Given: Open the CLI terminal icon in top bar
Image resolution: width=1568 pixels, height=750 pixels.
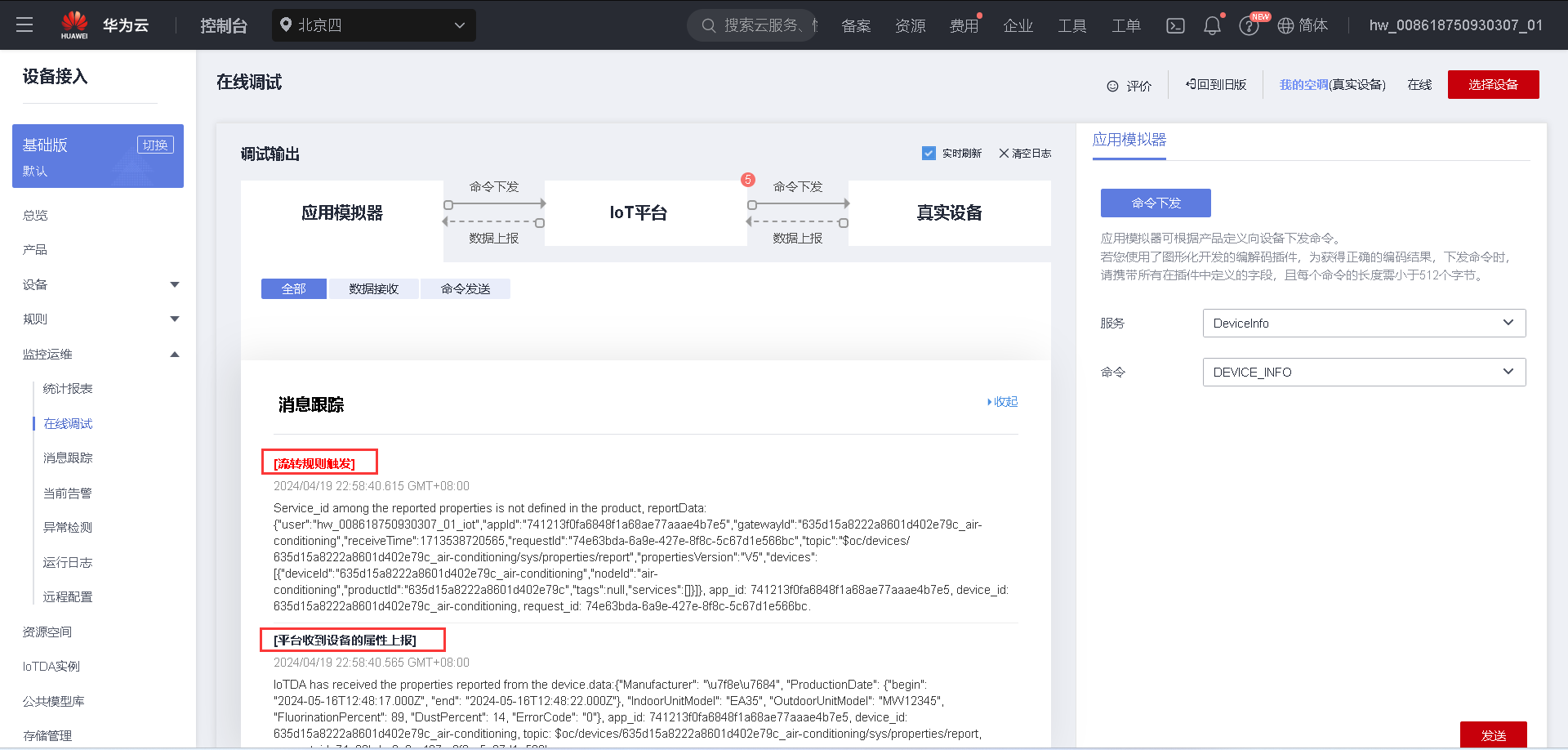Looking at the screenshot, I should pos(1175,25).
